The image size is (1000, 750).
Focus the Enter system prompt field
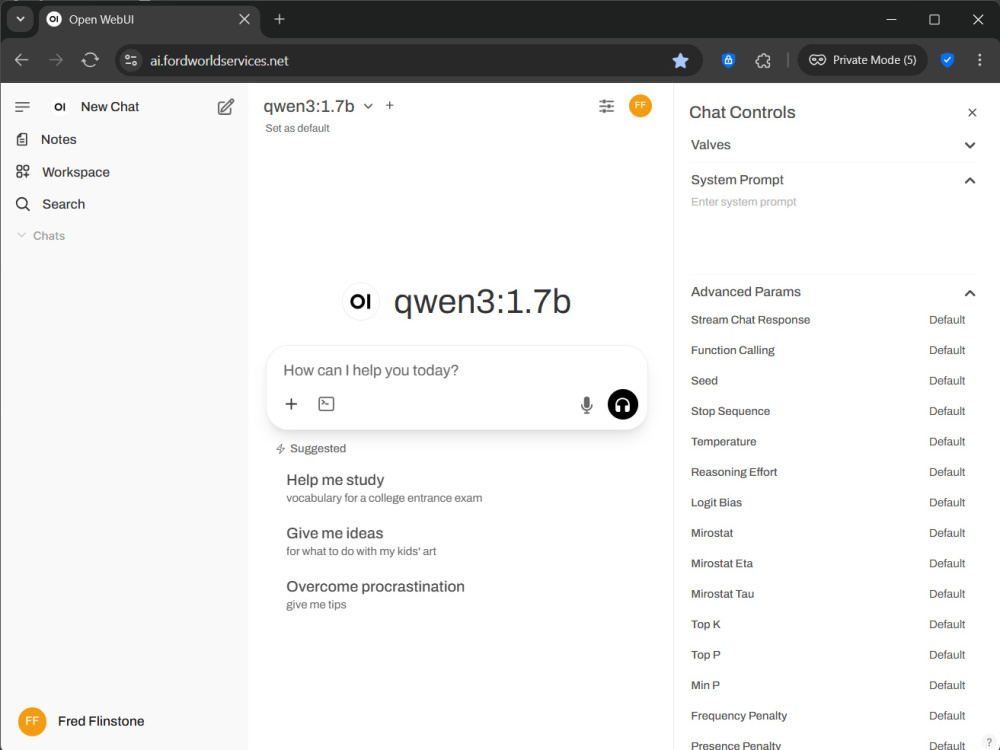[833, 230]
